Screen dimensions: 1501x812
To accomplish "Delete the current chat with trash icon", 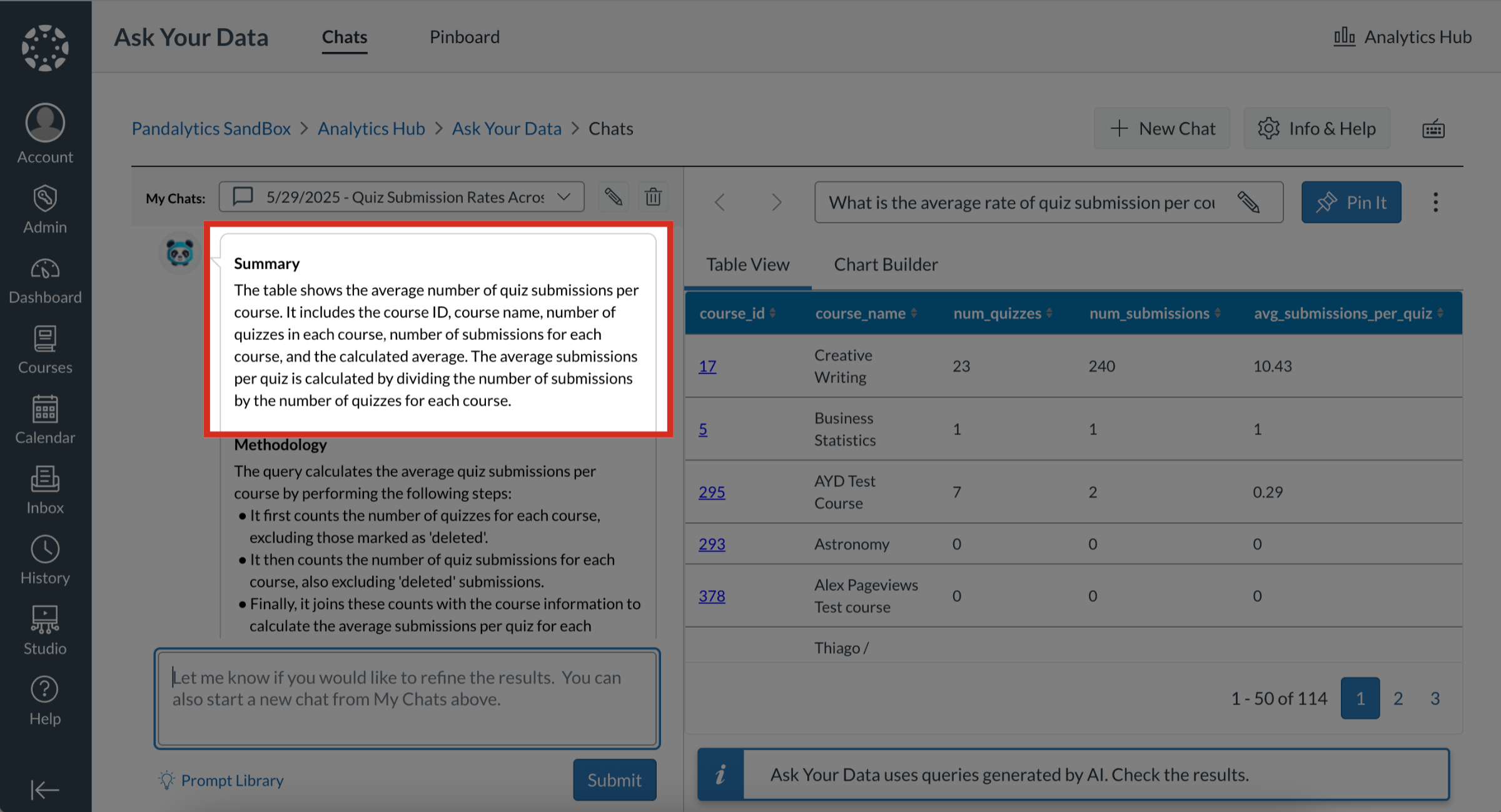I will point(653,196).
